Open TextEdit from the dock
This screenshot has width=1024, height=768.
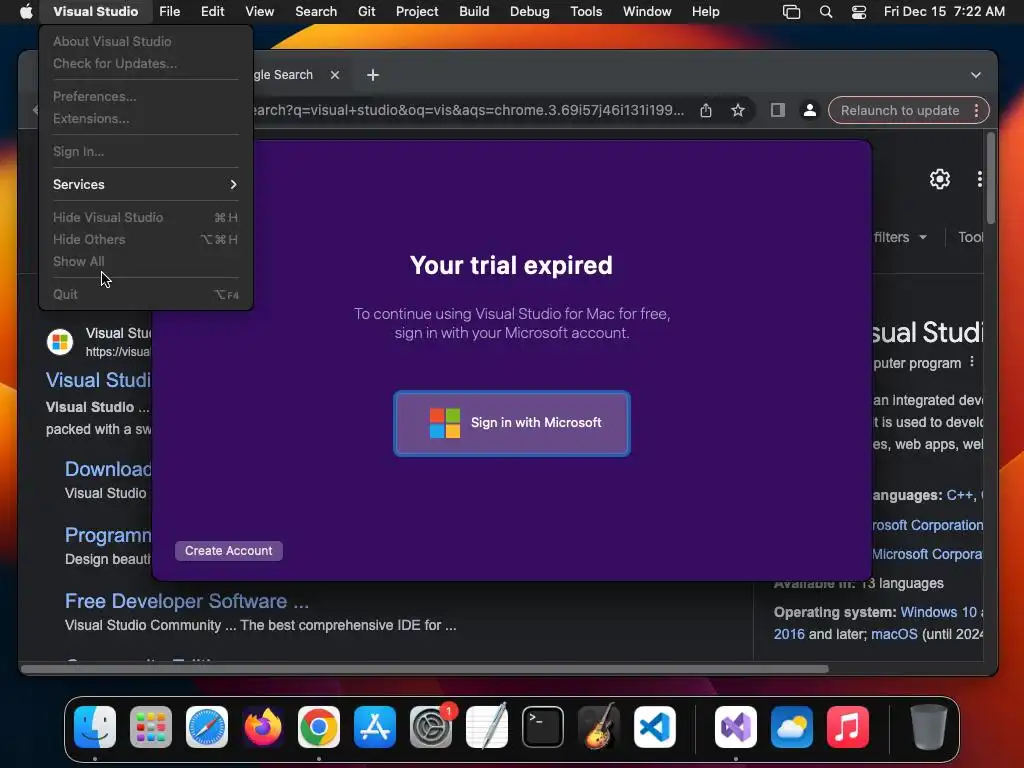487,726
